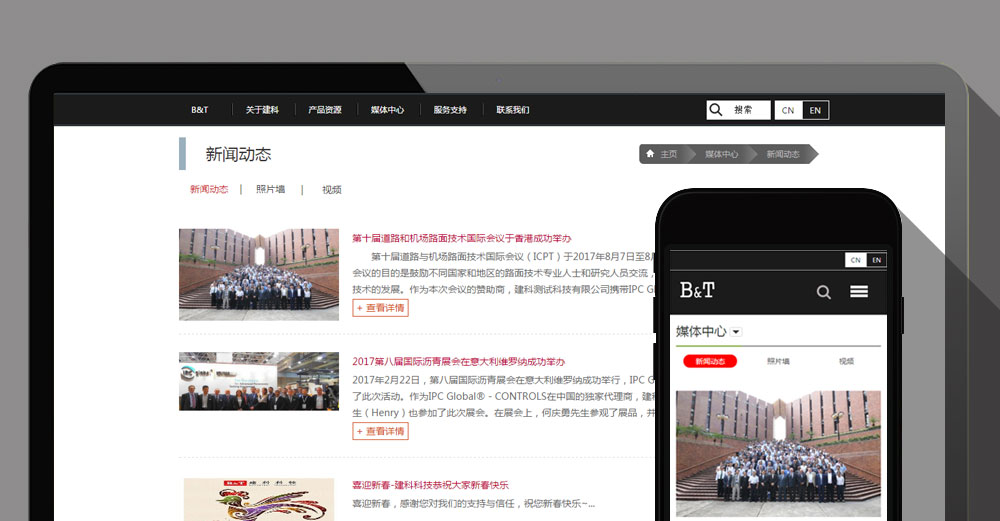1000x521 pixels.
Task: Click the home icon in breadcrumb
Action: (x=650, y=154)
